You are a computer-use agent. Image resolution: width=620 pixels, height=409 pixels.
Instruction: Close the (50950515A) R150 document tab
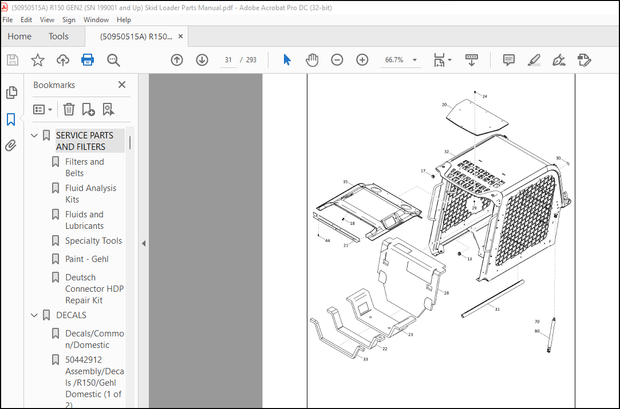pyautogui.click(x=181, y=36)
